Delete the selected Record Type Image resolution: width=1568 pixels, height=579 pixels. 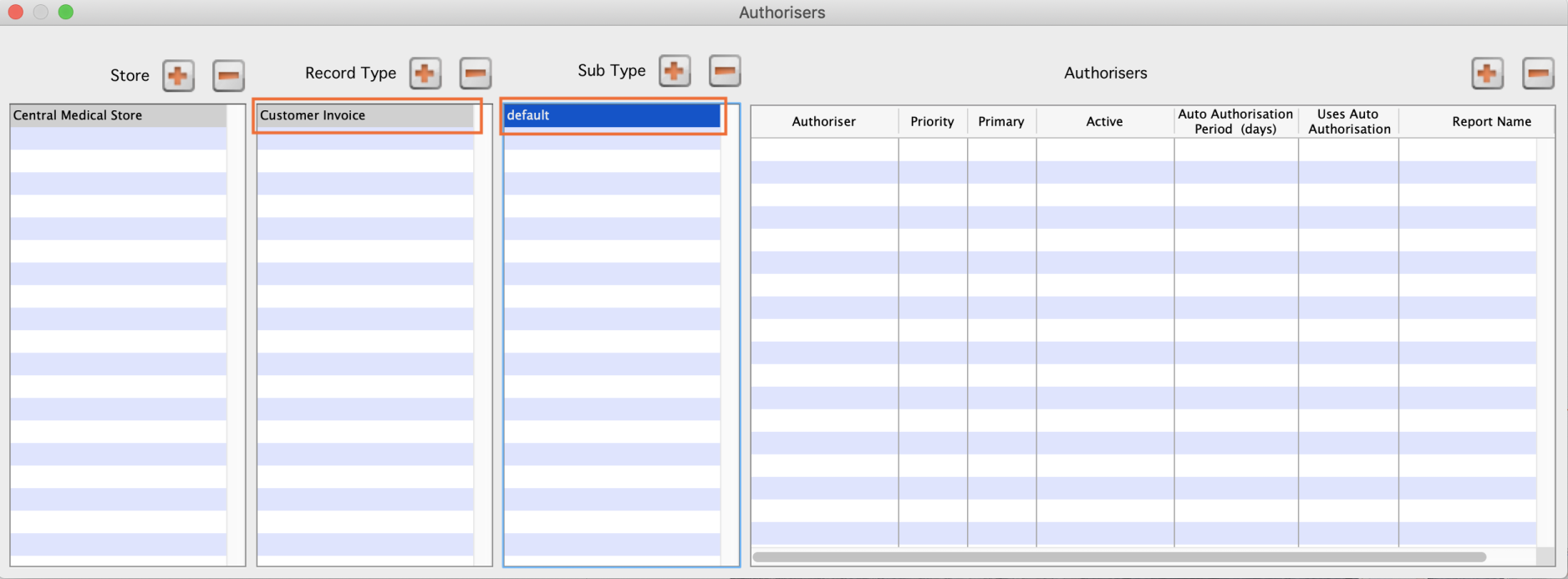[x=475, y=74]
